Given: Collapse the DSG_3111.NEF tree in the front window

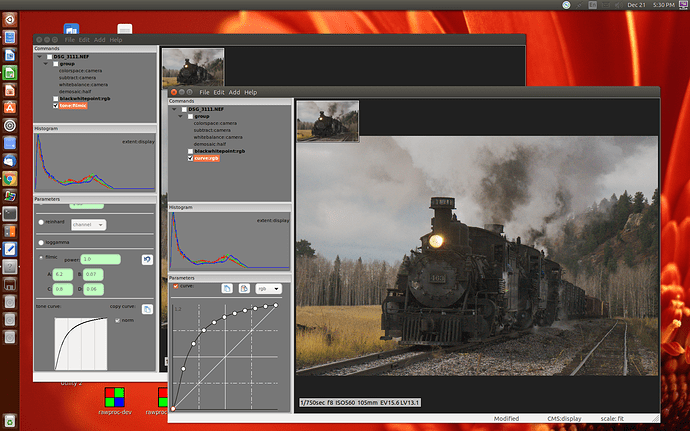Looking at the screenshot, I should [x=174, y=109].
